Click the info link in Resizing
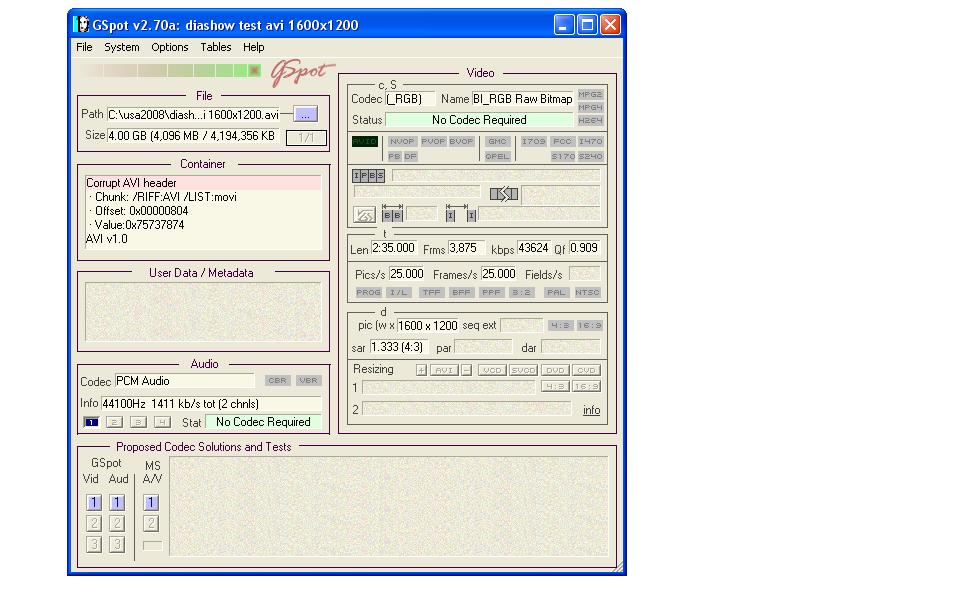The image size is (960, 600). (591, 410)
